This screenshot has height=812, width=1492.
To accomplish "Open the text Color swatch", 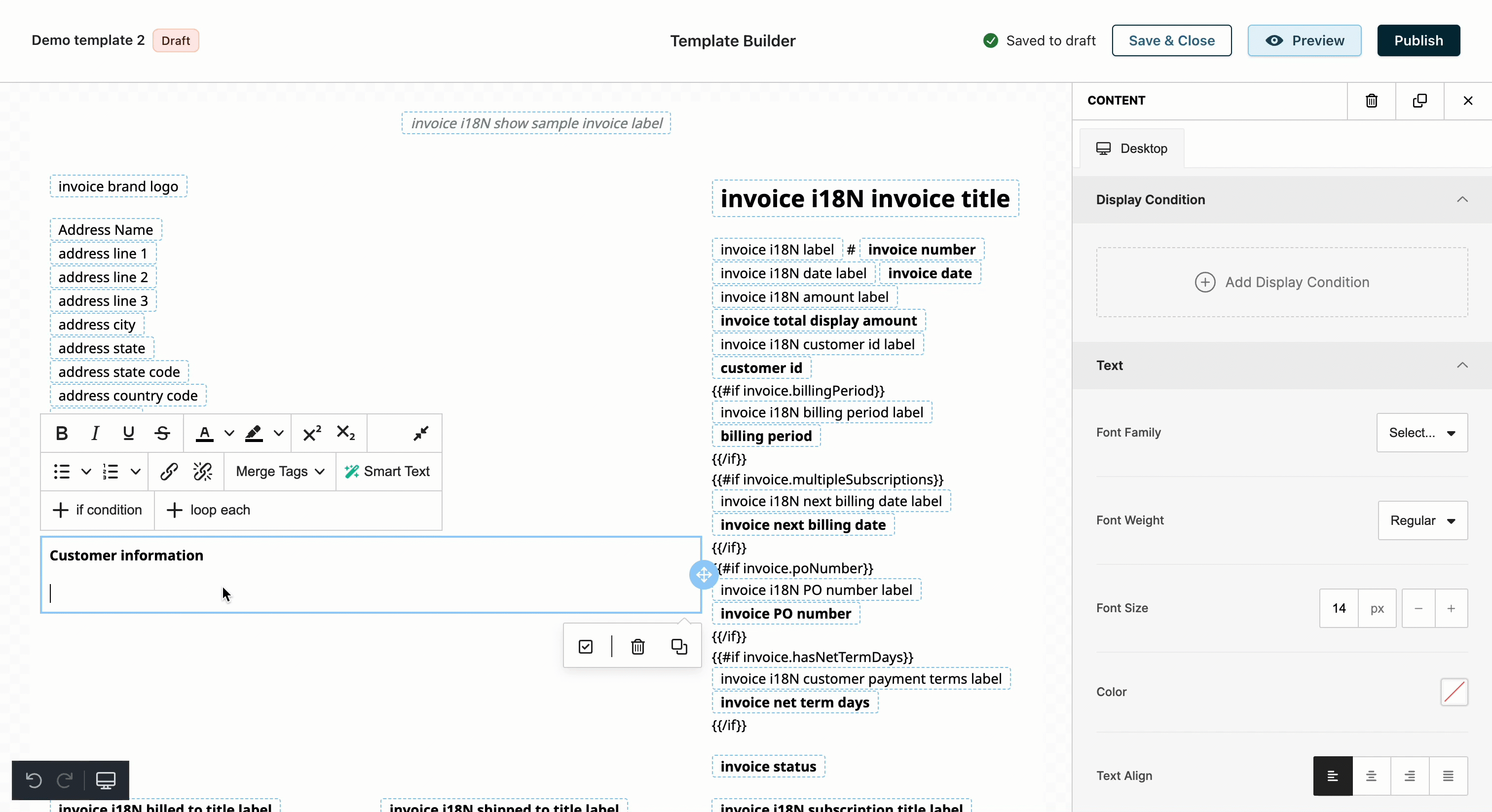I will [x=1454, y=692].
